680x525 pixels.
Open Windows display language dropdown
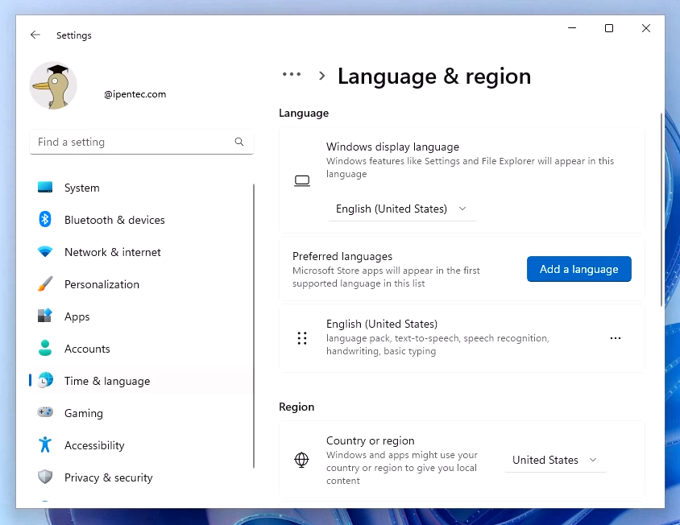(x=402, y=209)
